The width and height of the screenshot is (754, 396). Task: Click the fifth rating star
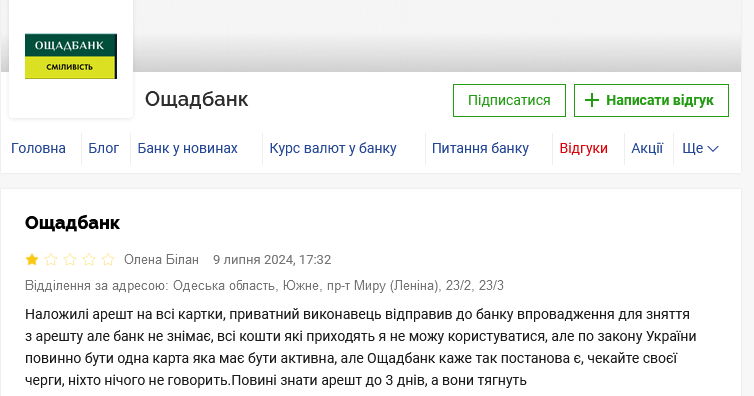pos(108,260)
